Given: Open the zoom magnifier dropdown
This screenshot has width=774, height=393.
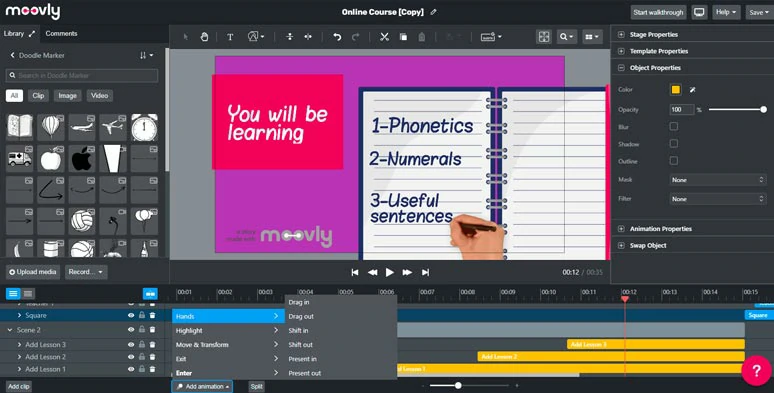Looking at the screenshot, I should 566,37.
